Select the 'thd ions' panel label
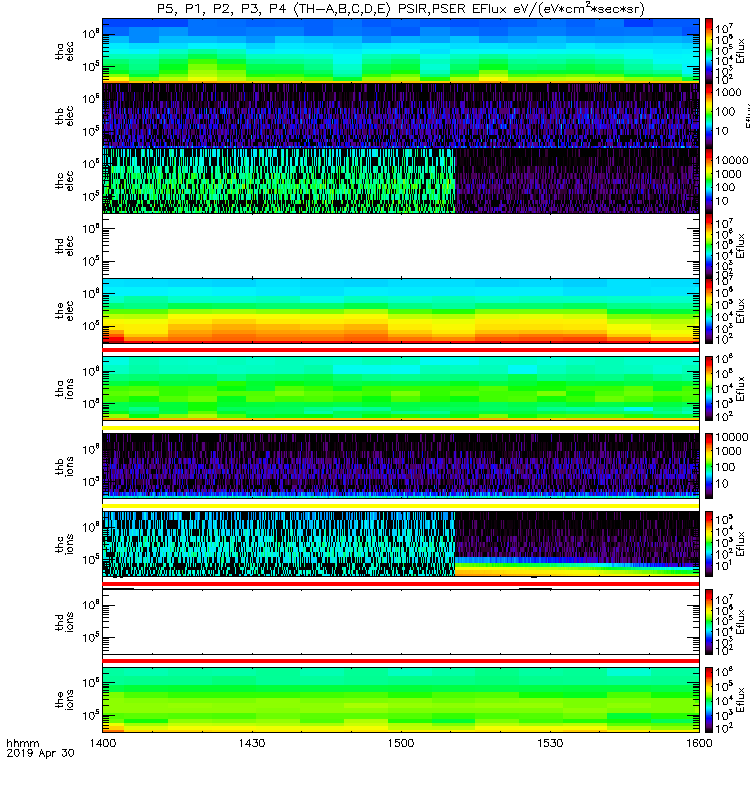750x800 pixels. click(x=65, y=622)
